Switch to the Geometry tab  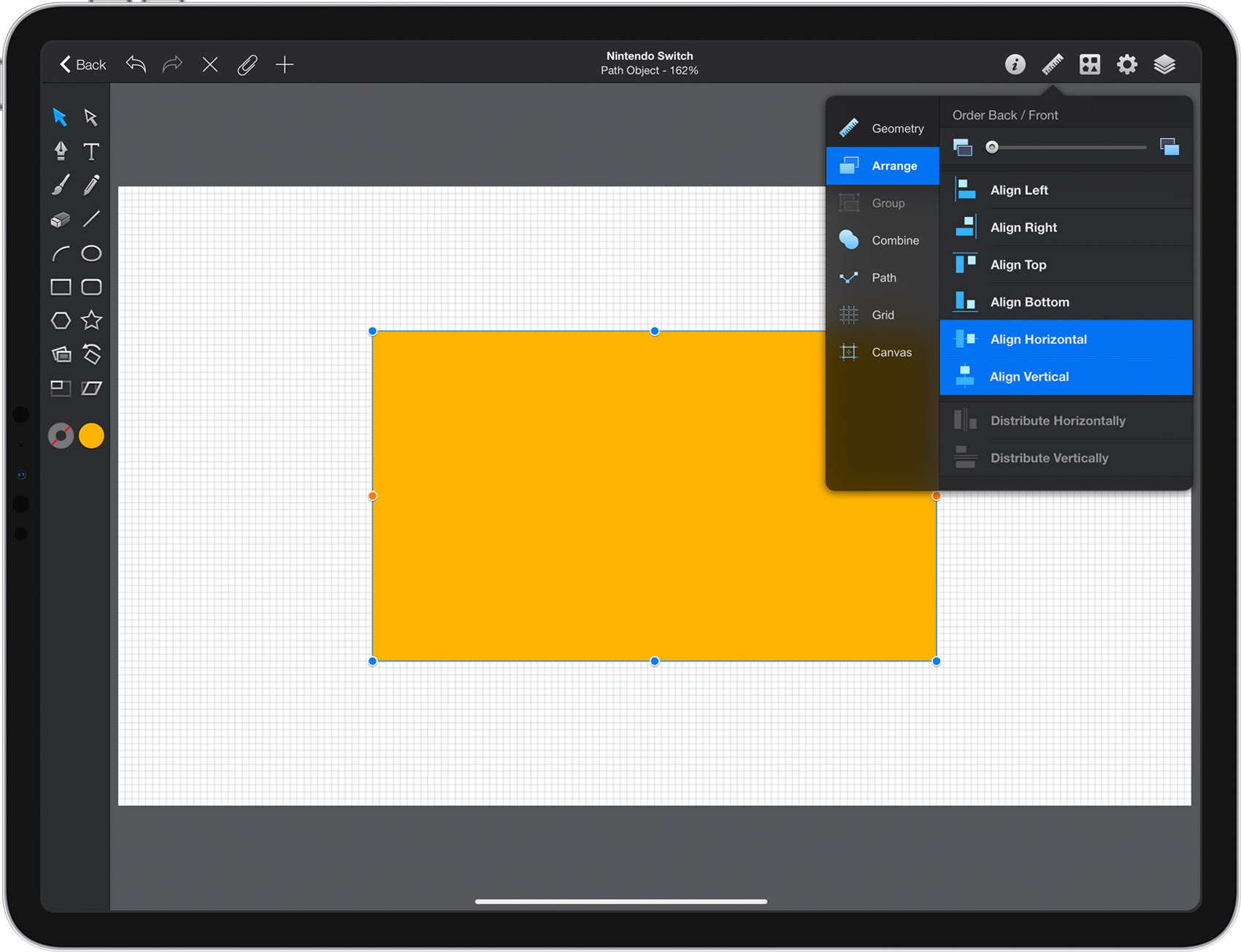point(883,128)
